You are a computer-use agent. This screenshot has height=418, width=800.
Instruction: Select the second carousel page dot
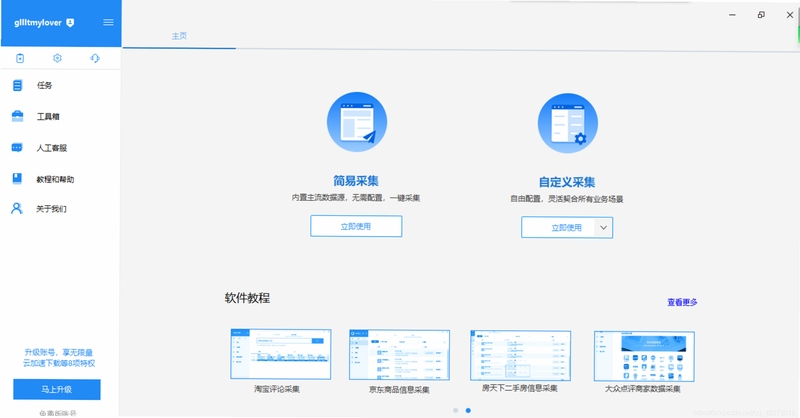pyautogui.click(x=468, y=410)
